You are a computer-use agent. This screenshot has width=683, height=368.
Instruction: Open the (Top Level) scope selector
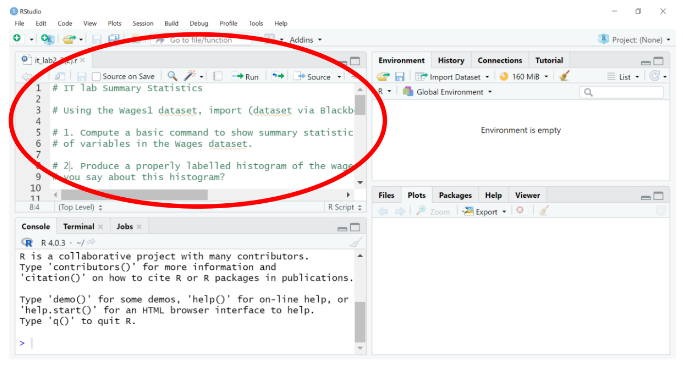[x=81, y=207]
